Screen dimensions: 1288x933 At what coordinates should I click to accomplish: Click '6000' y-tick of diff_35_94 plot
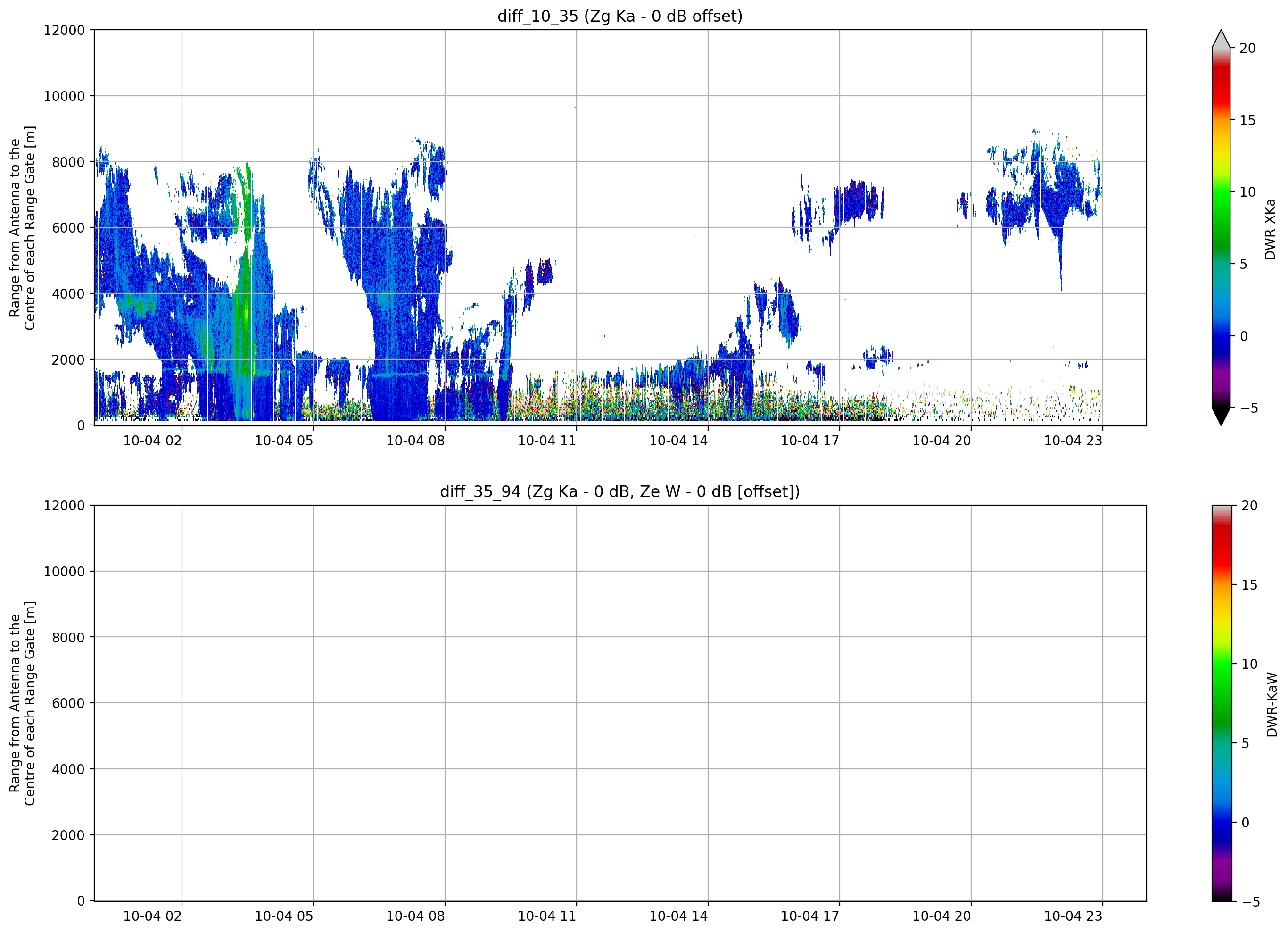[68, 703]
